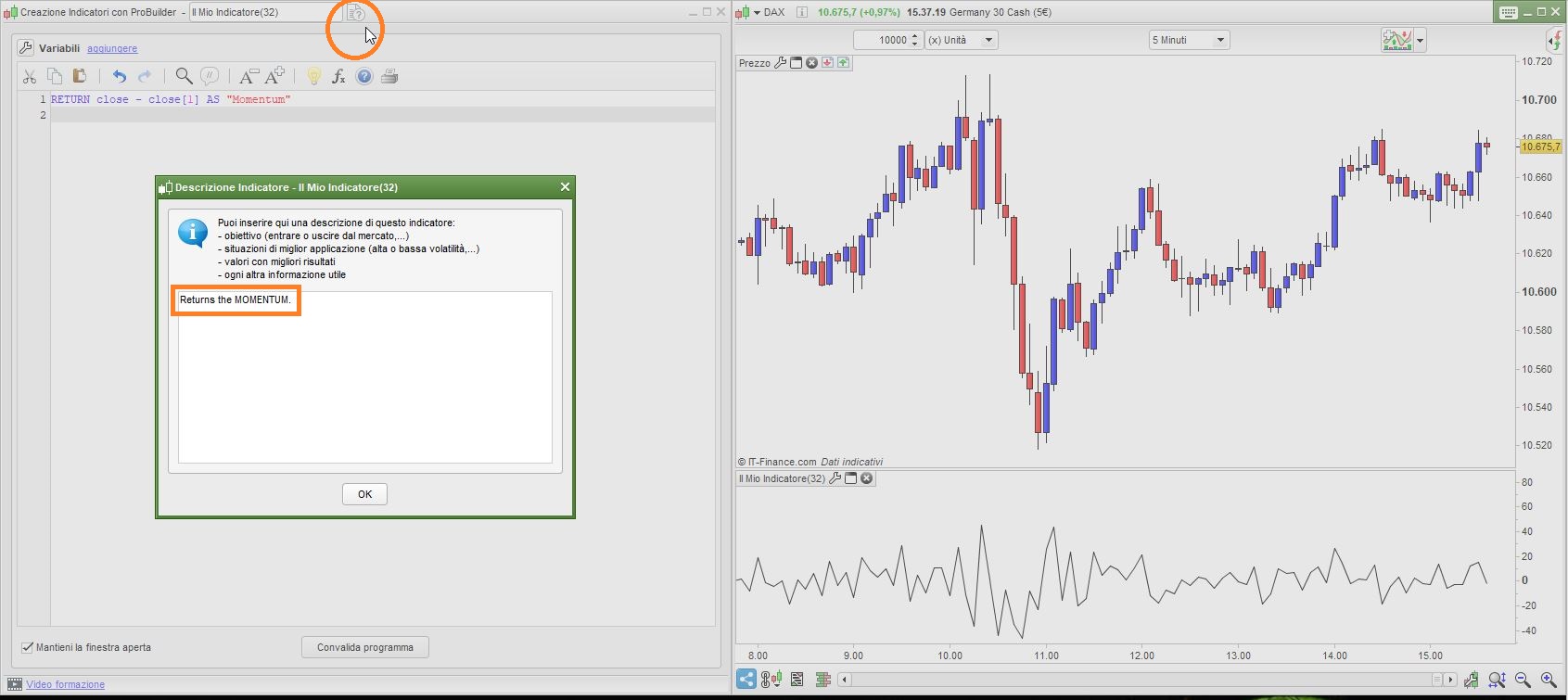Image resolution: width=1568 pixels, height=700 pixels.
Task: Click the Il Mio Indicatore(32) chart panel label
Action: (x=782, y=478)
